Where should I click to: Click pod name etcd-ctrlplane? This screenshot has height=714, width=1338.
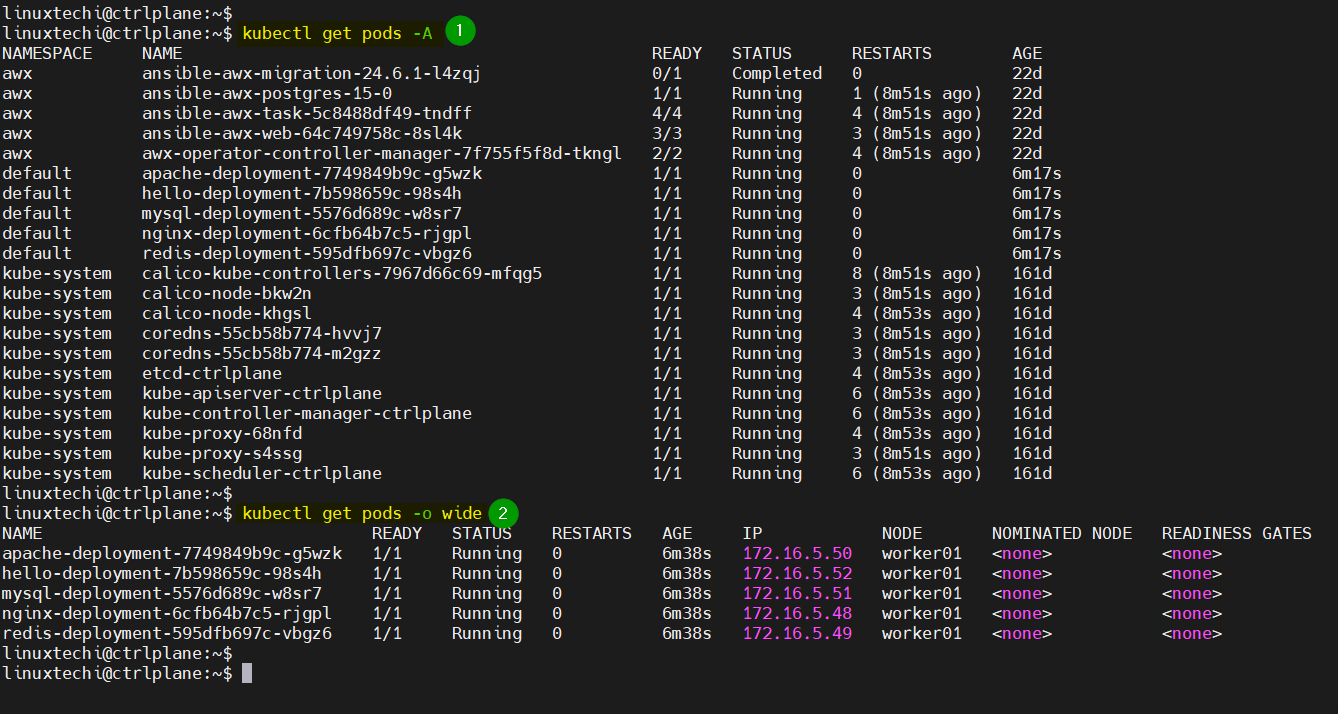point(212,374)
